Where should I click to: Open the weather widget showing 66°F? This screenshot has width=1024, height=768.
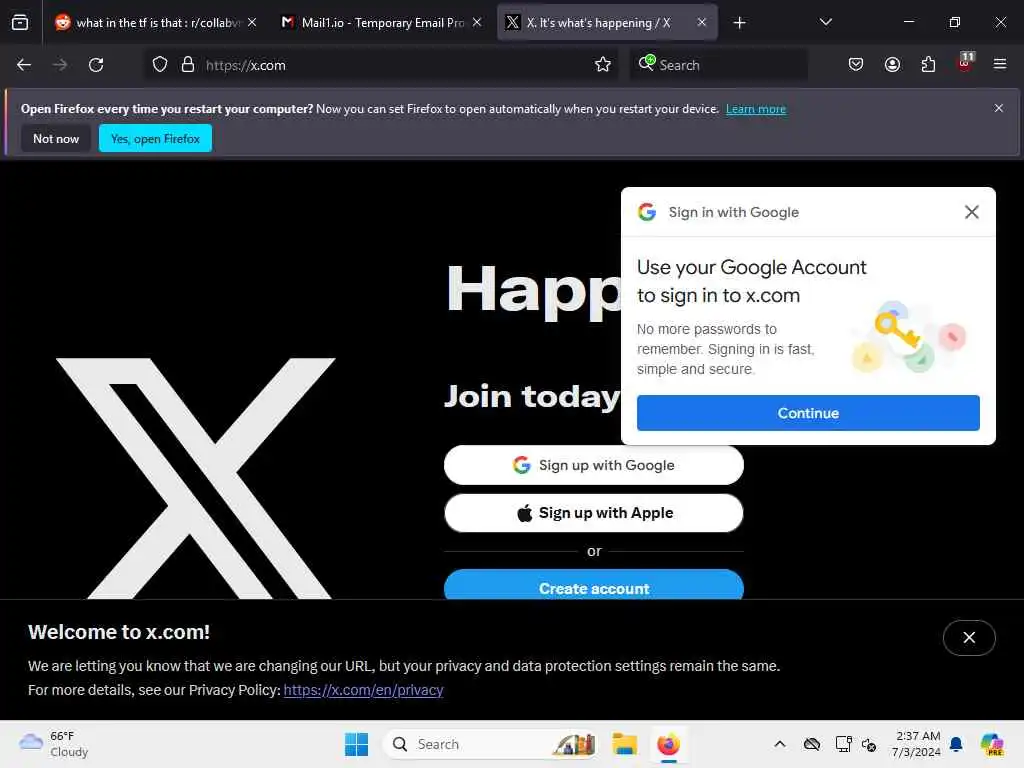click(x=54, y=744)
